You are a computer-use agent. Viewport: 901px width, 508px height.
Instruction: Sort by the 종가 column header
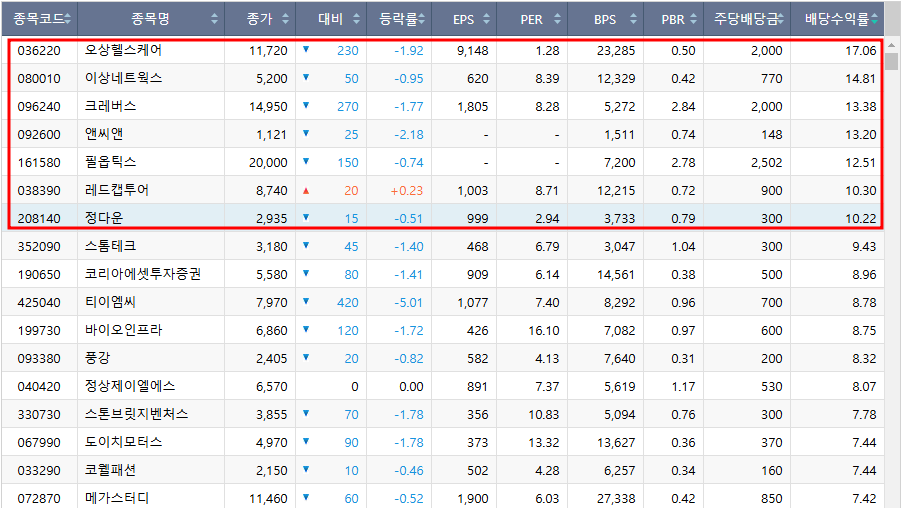260,19
